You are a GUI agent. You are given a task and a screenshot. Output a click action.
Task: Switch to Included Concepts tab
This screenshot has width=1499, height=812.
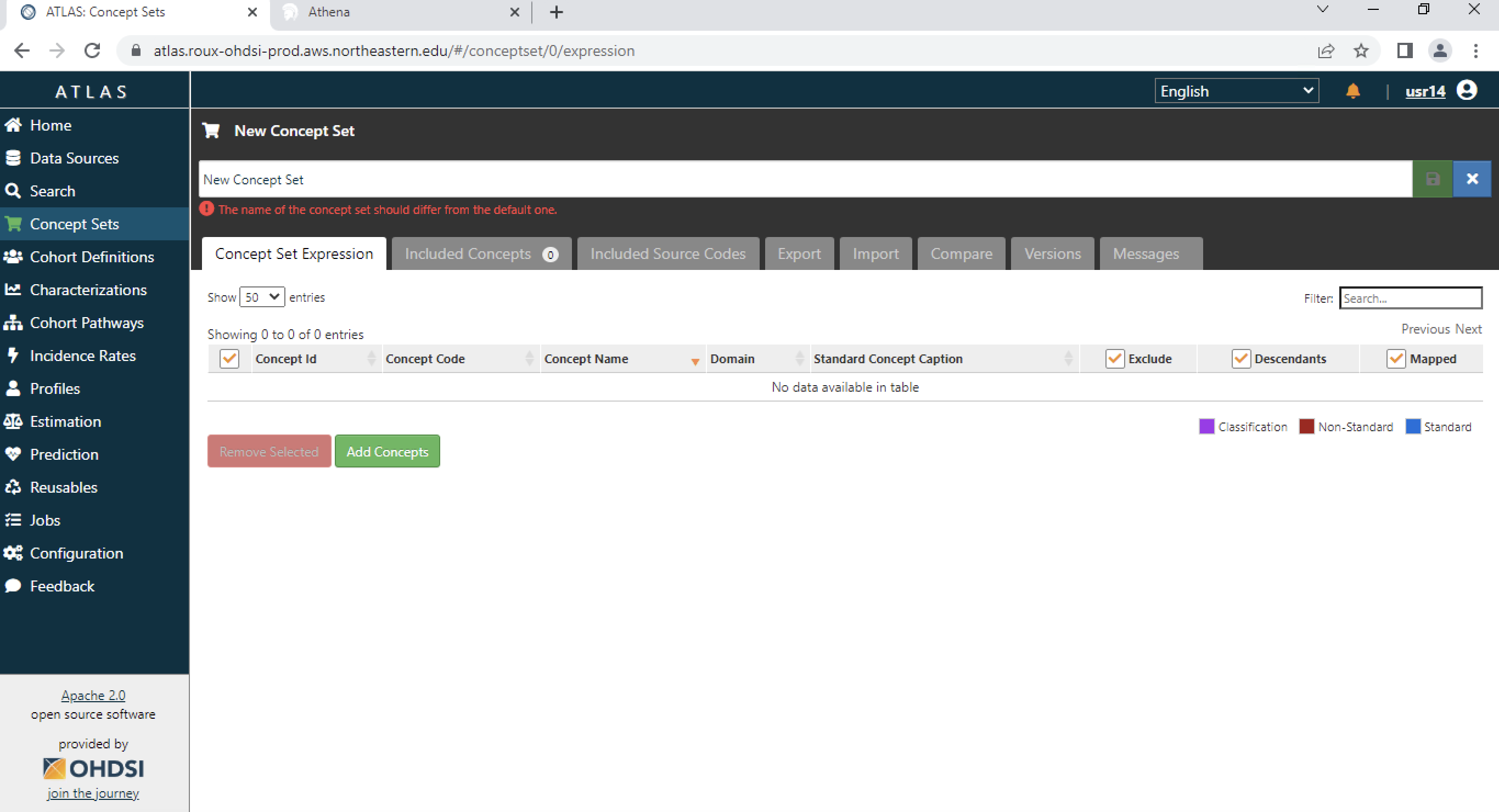481,254
